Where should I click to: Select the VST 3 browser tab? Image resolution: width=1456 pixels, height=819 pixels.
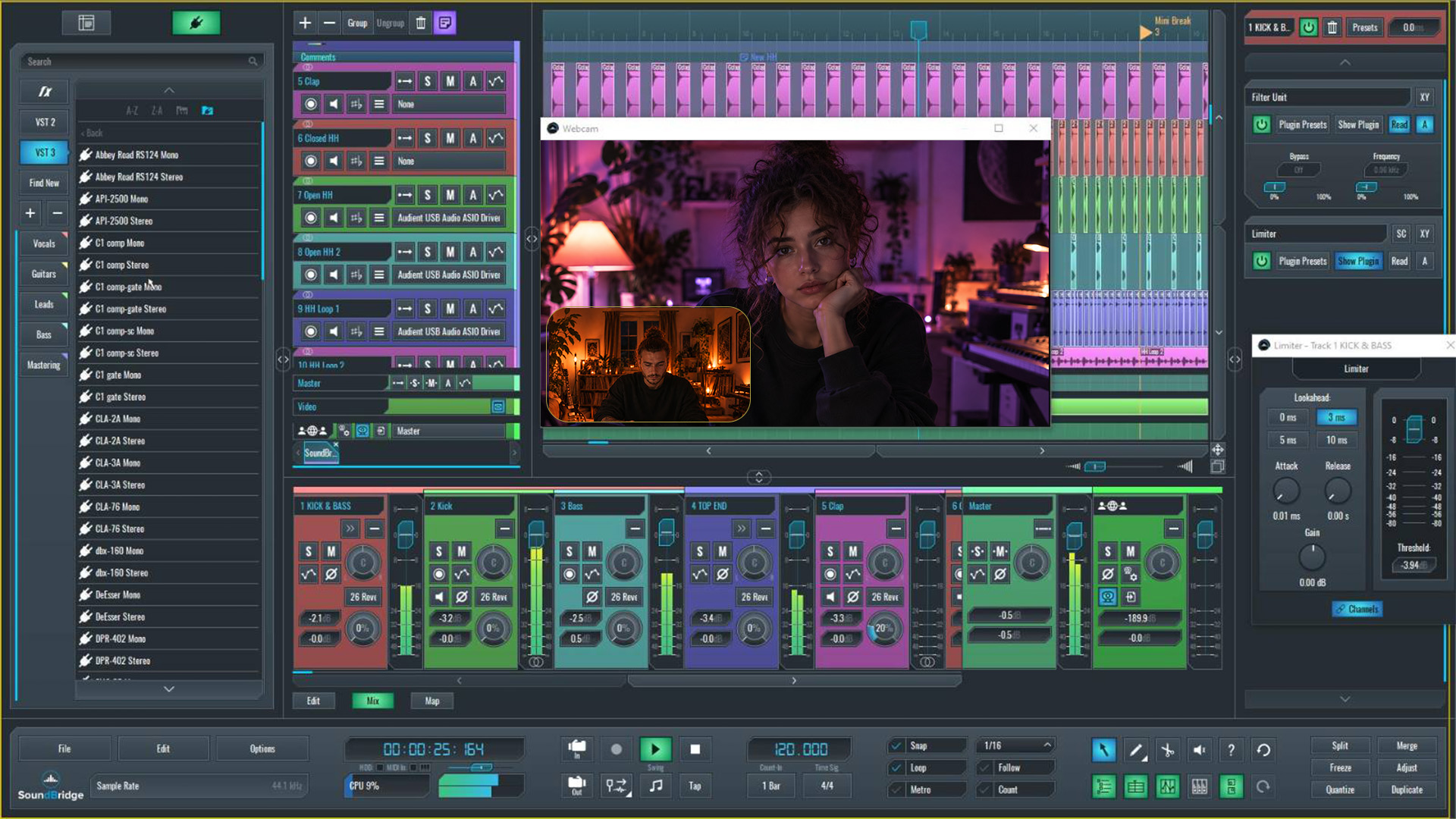click(45, 152)
